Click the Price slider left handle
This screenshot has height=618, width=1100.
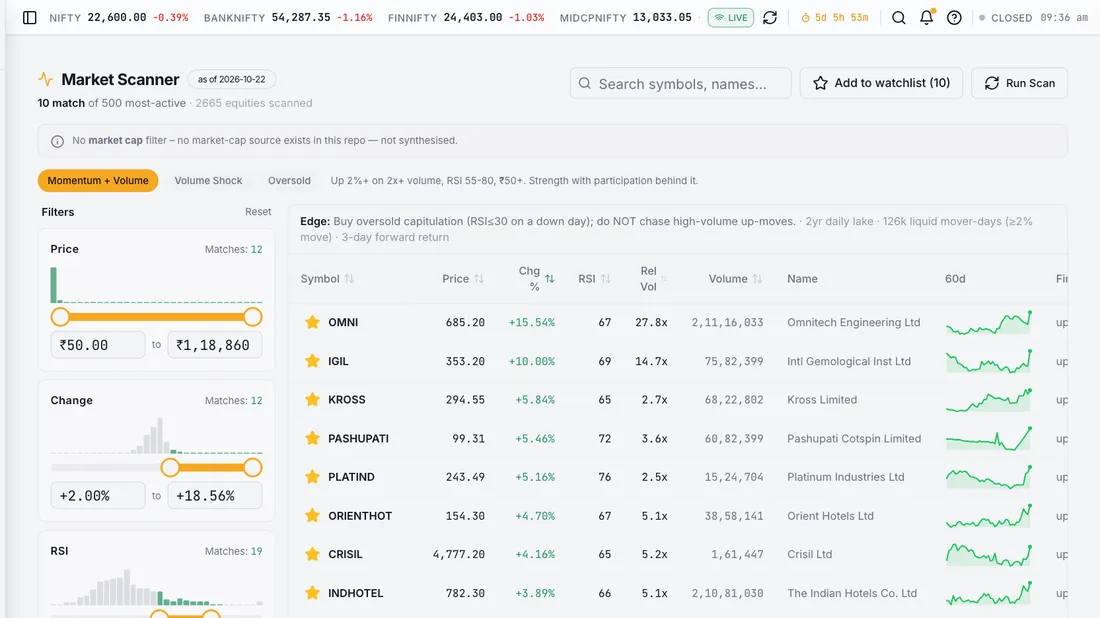click(x=60, y=317)
